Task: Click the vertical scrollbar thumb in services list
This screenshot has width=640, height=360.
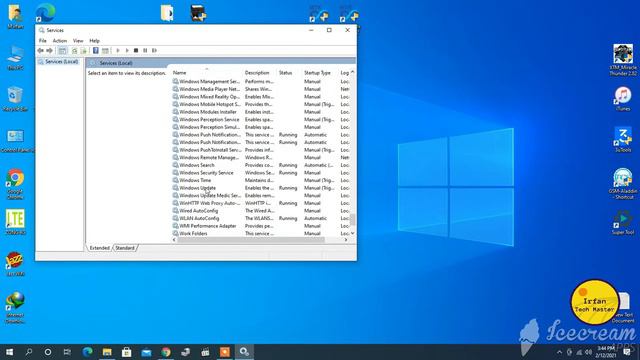Action: [x=353, y=220]
